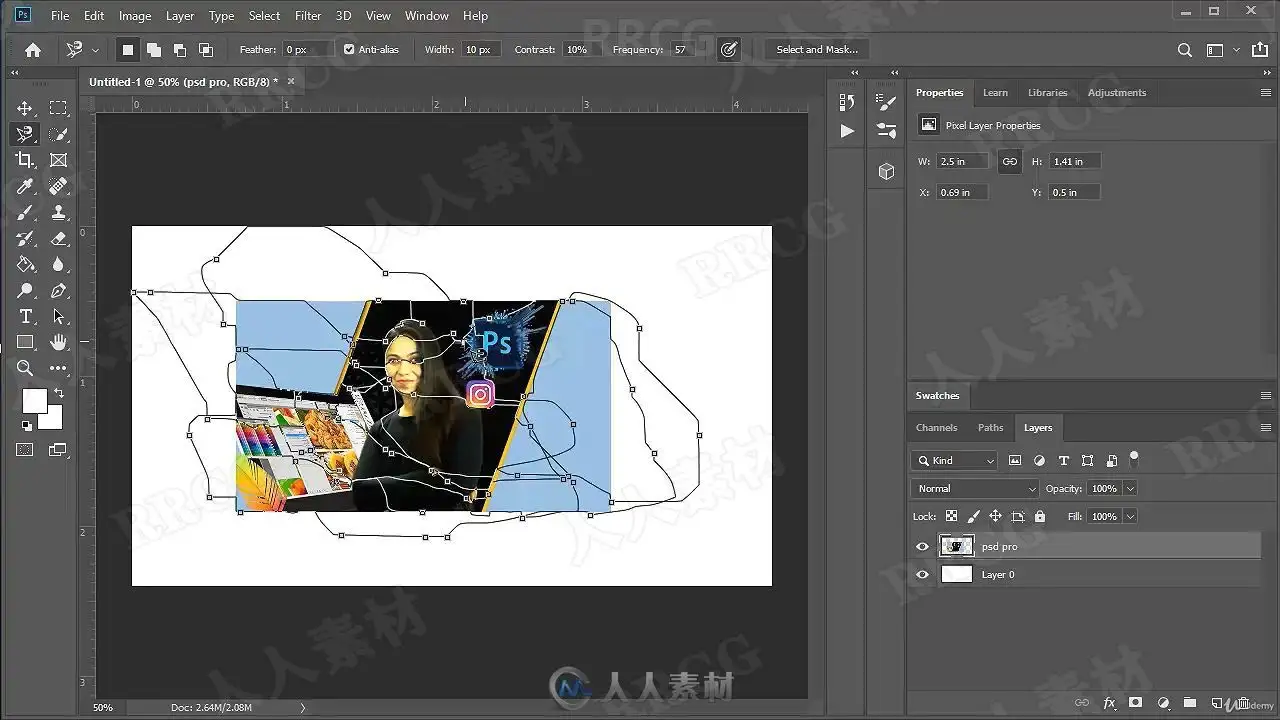The image size is (1280, 720).
Task: Open the Filter menu
Action: pyautogui.click(x=308, y=16)
